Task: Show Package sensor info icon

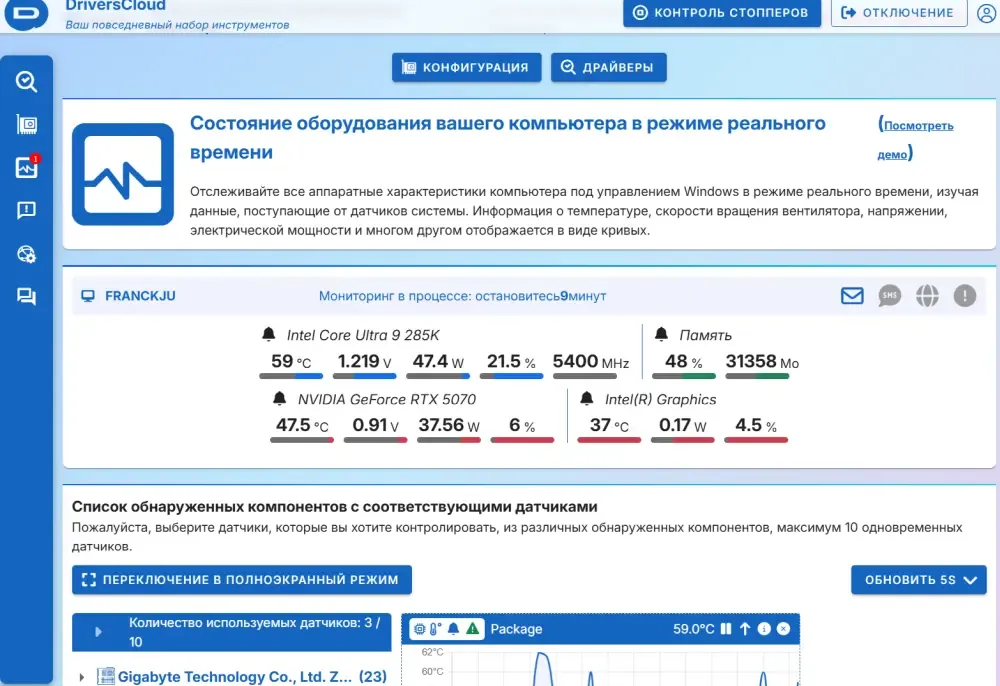Action: [x=764, y=629]
